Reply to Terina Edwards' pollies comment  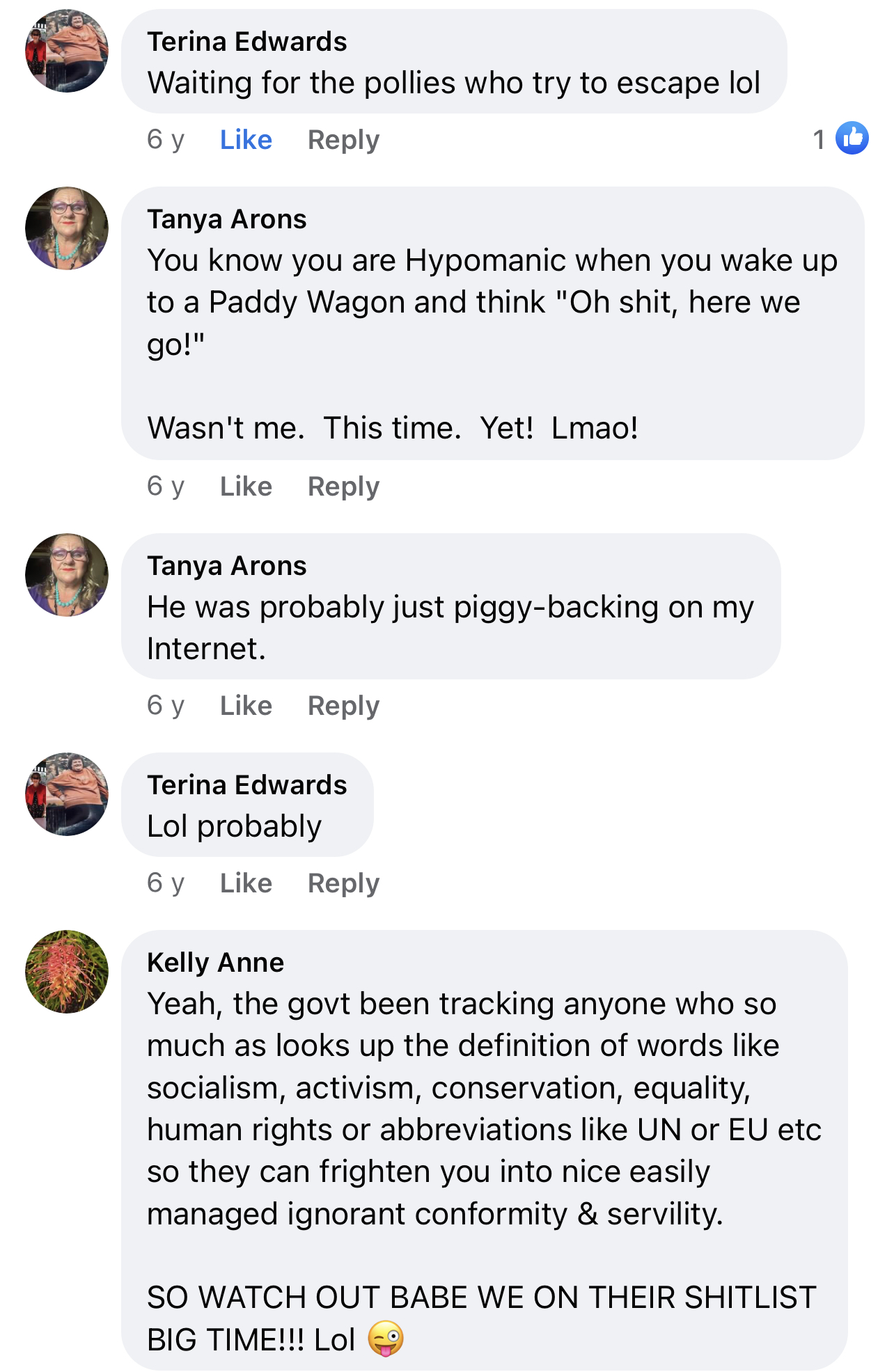344,141
